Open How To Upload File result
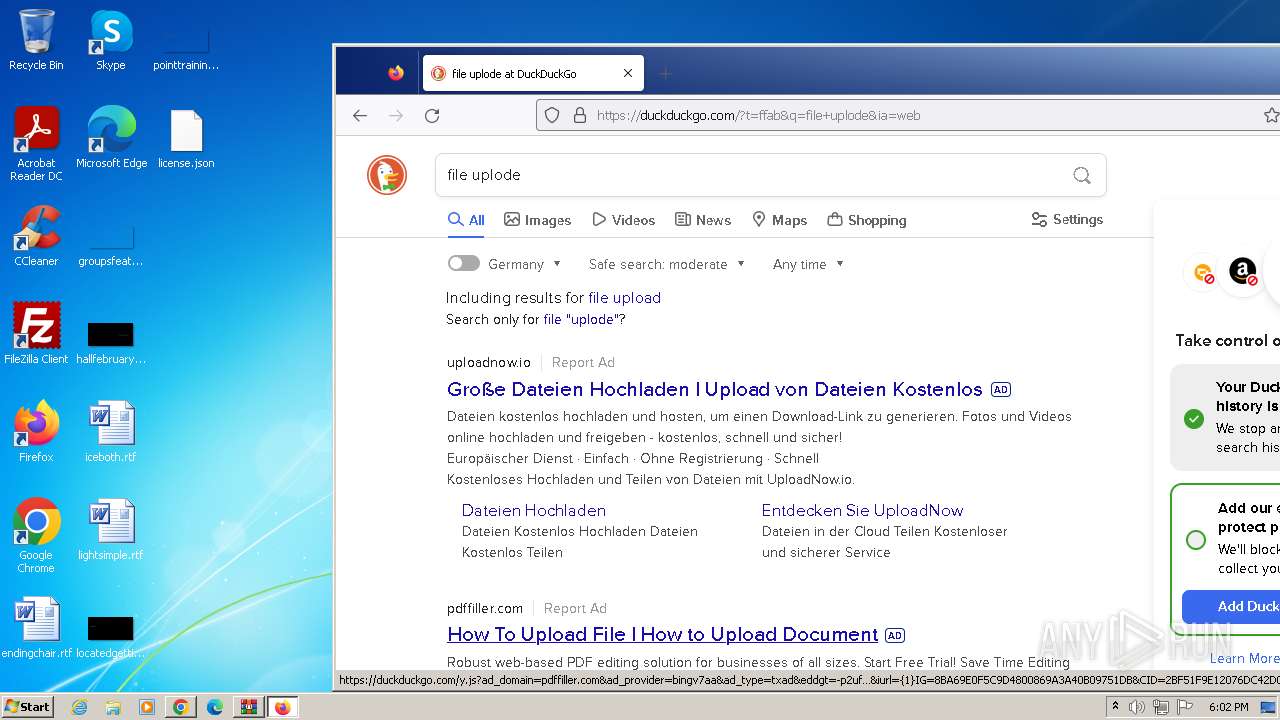 coord(663,635)
